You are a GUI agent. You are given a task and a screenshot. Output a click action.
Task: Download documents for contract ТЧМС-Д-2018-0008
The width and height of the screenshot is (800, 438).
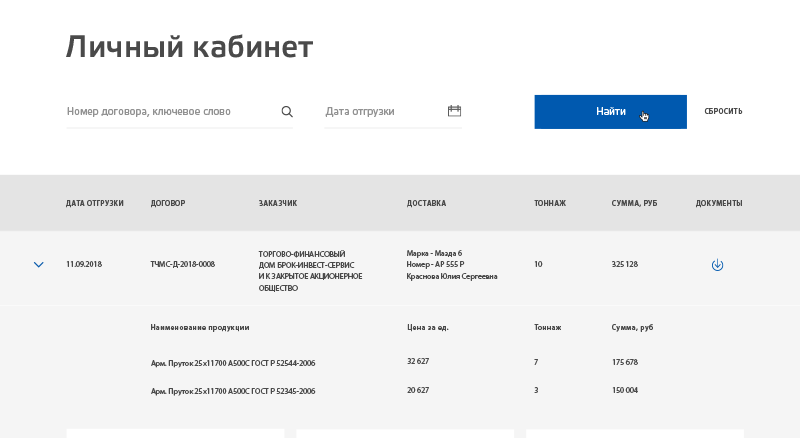coord(717,265)
